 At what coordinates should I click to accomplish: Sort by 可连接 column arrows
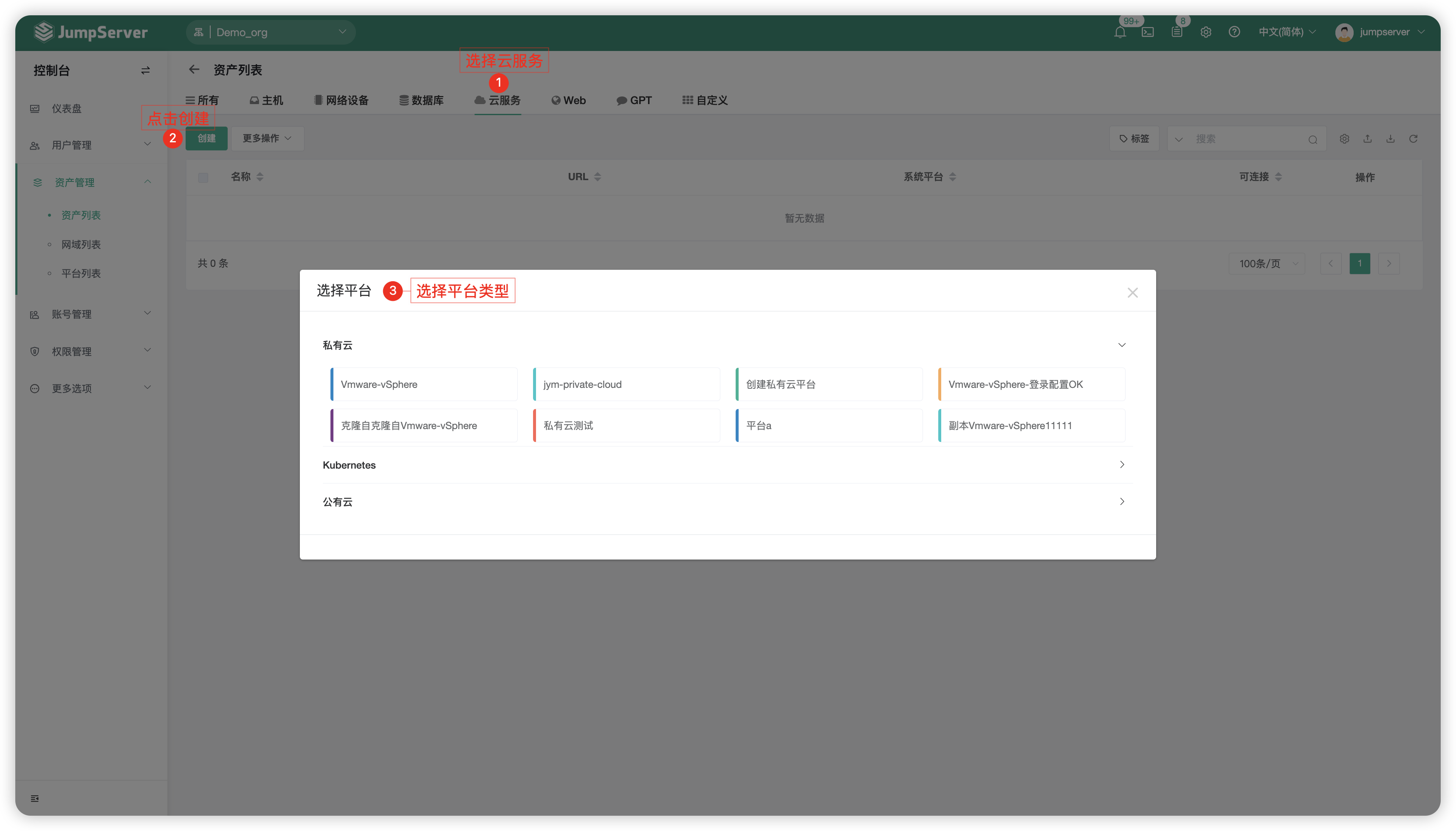point(1278,177)
